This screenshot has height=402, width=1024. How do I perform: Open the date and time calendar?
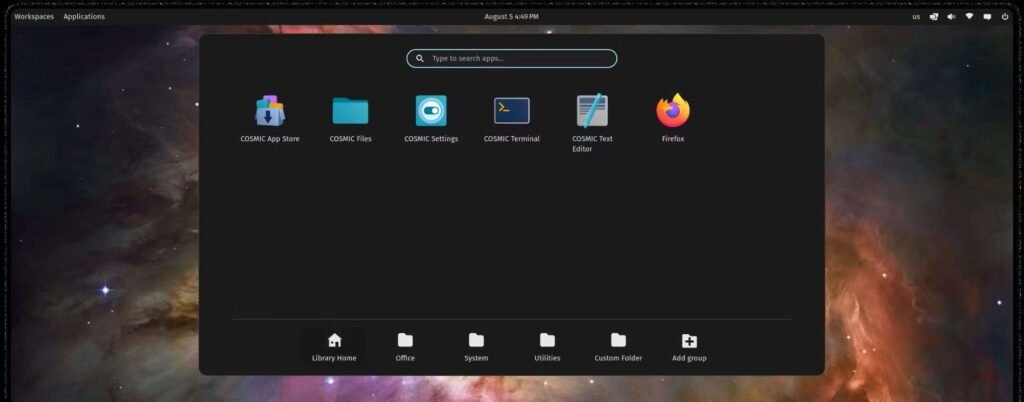[511, 16]
